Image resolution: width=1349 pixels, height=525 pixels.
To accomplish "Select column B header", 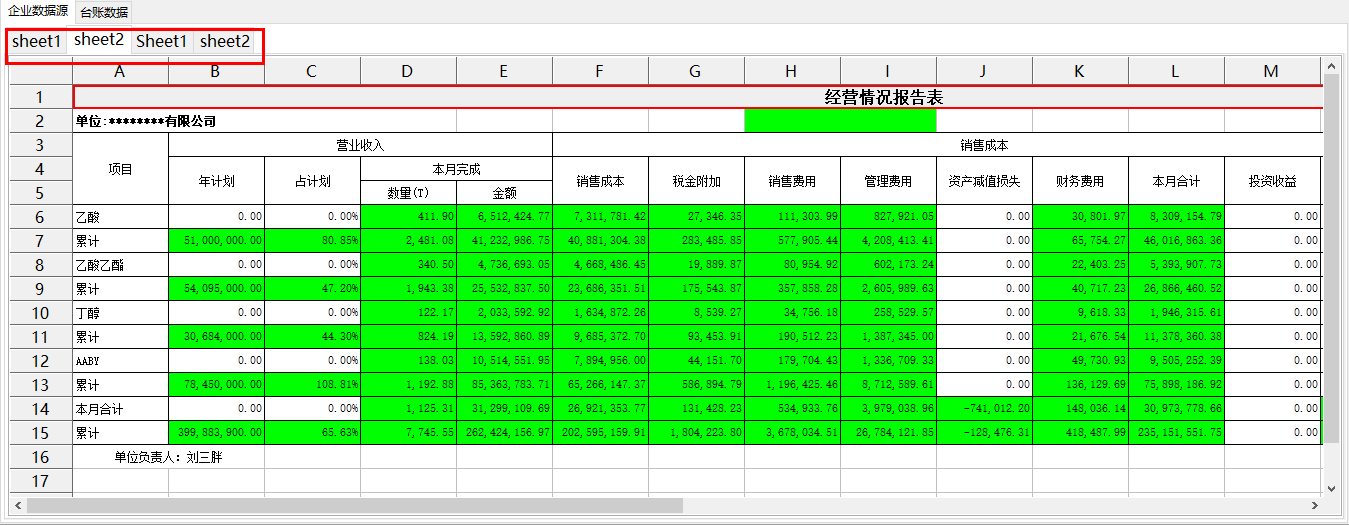I will (216, 71).
